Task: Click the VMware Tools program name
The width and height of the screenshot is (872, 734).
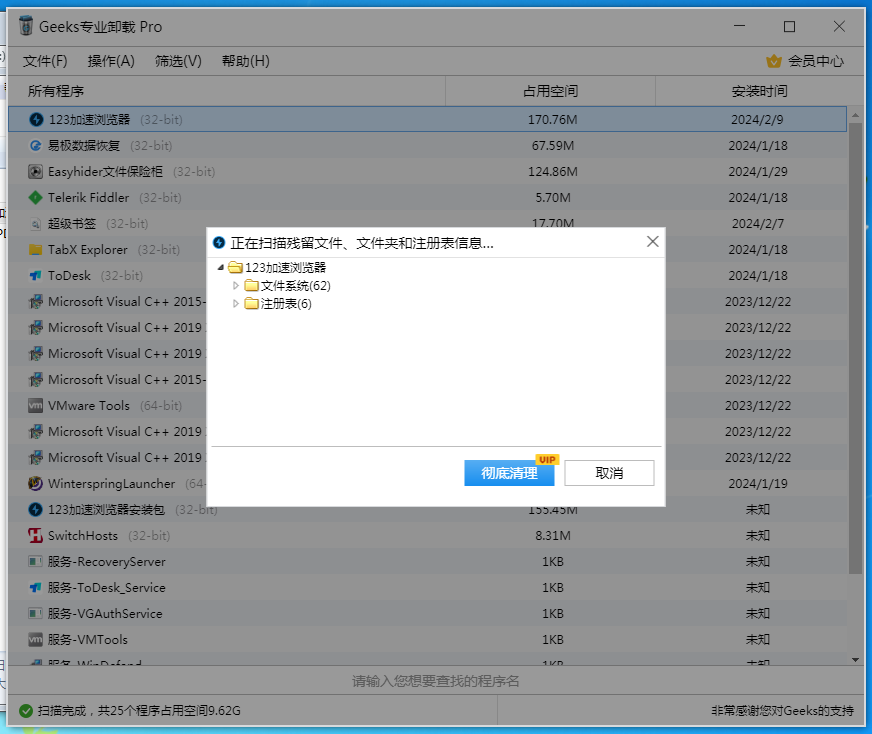Action: tap(89, 406)
